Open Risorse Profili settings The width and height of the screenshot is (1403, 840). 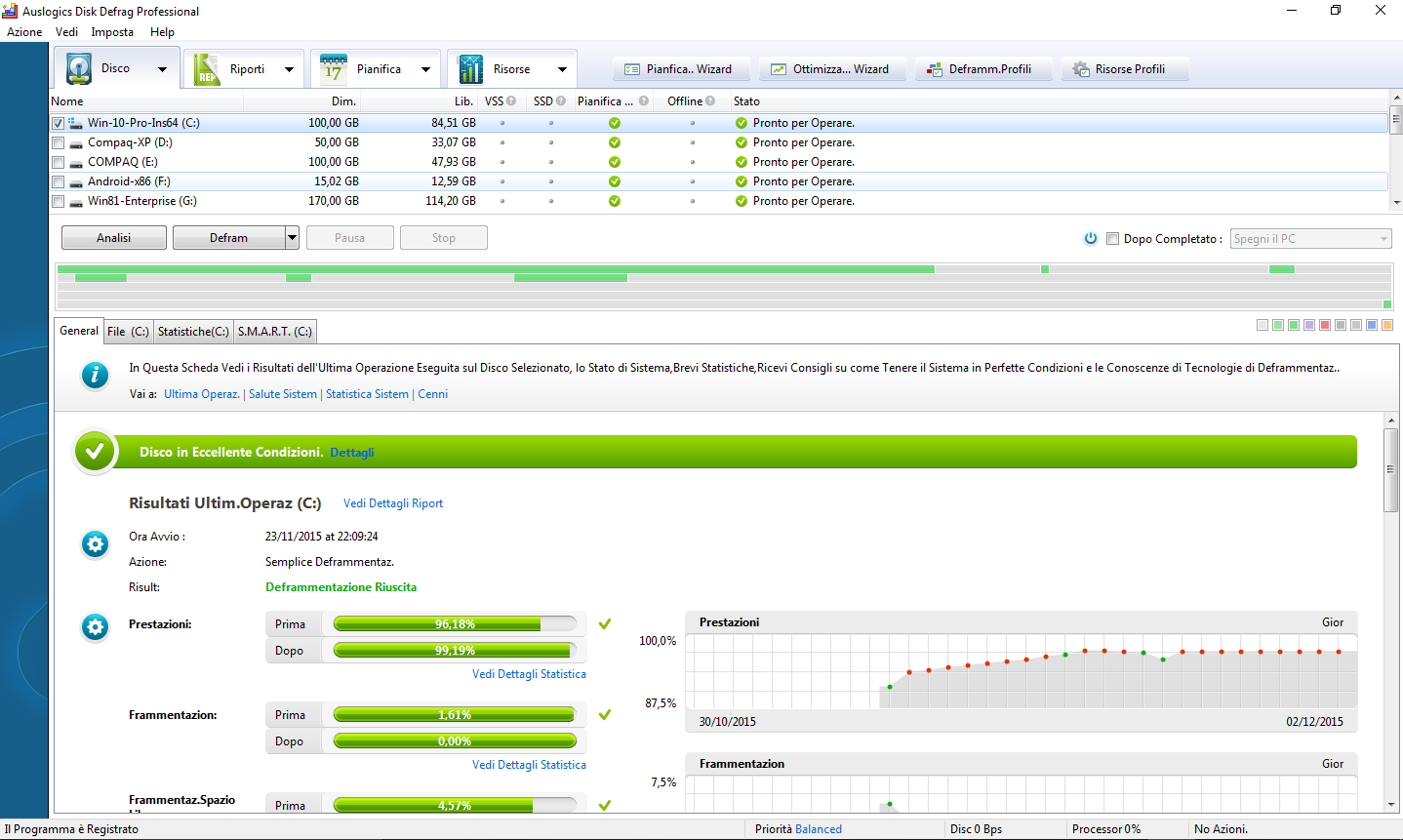1119,69
